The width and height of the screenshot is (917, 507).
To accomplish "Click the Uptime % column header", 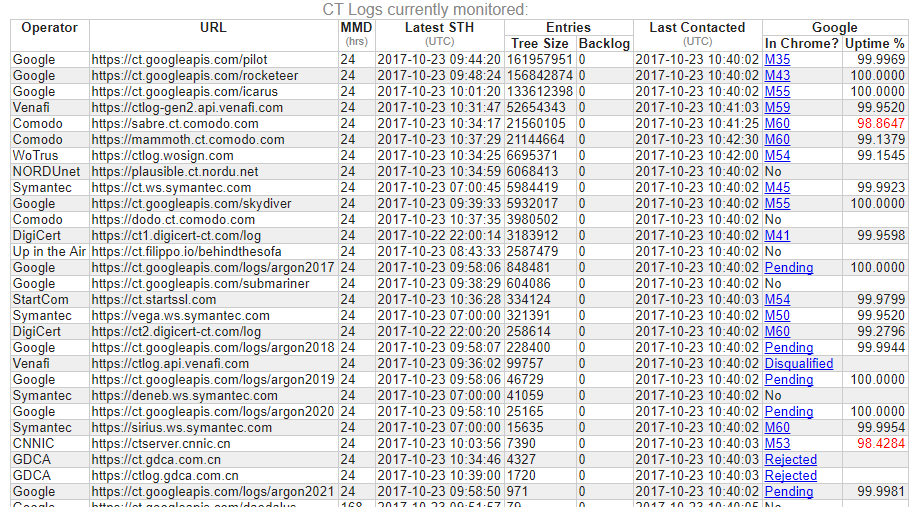I will coord(875,43).
